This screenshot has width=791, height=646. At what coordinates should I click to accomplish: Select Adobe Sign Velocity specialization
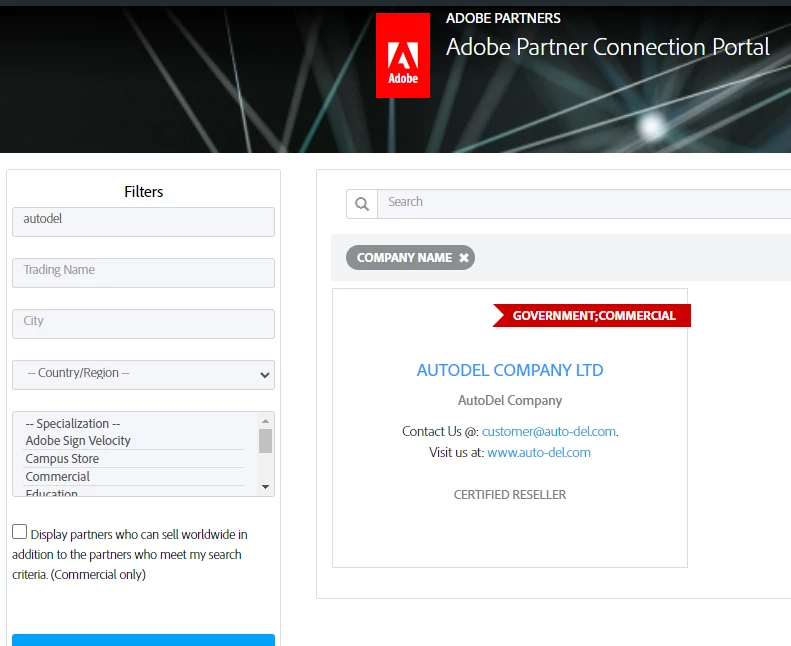78,441
